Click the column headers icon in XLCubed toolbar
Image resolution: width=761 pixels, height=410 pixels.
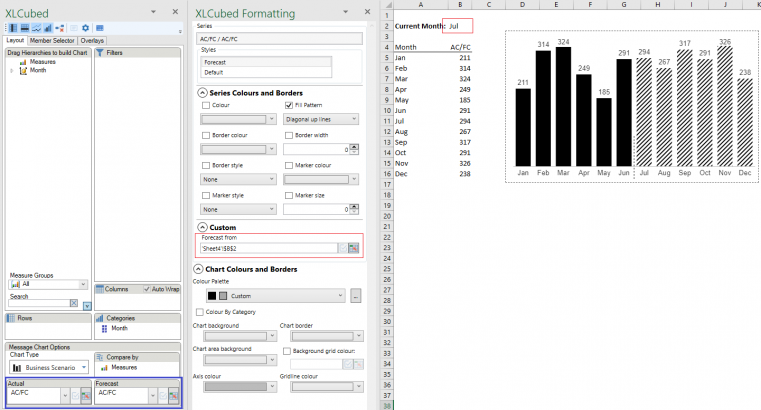pyautogui.click(x=25, y=28)
